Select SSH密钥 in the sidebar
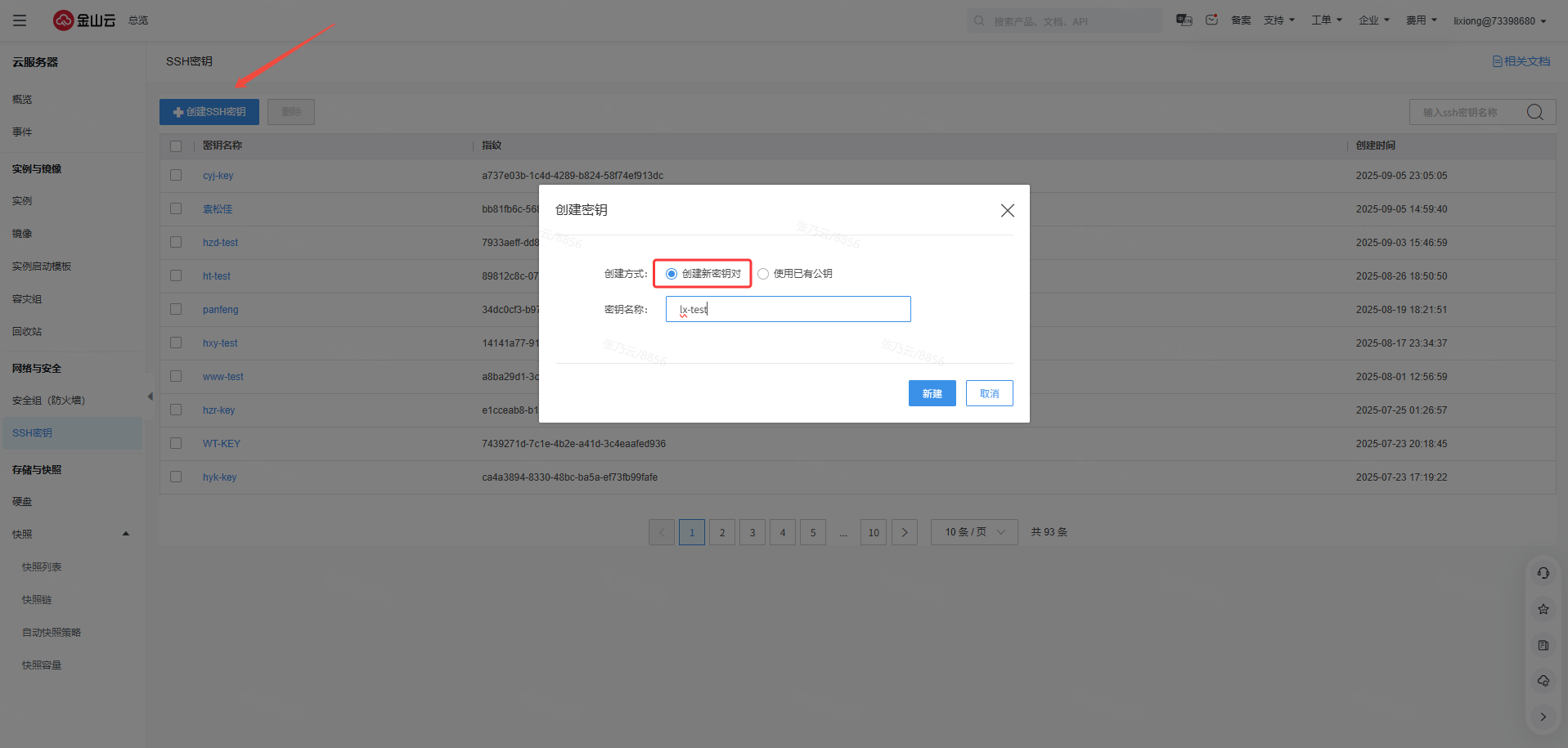This screenshot has height=748, width=1568. [72, 433]
